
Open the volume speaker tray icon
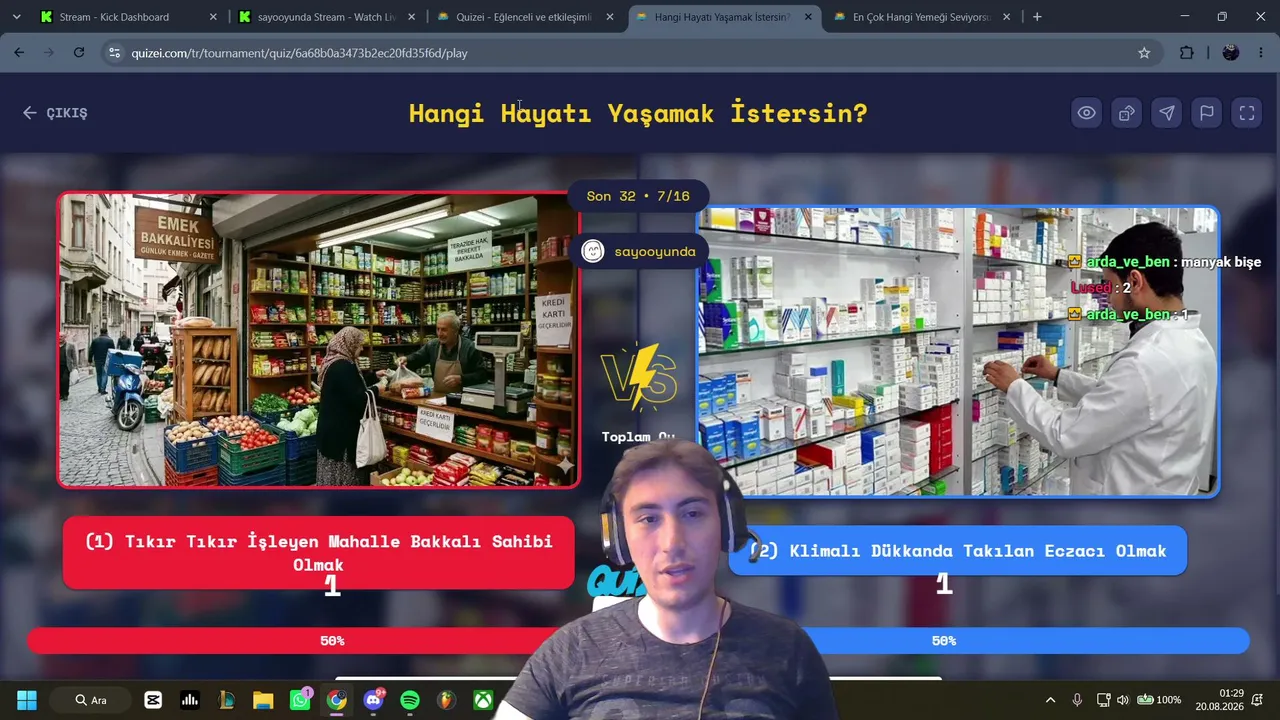[x=1123, y=700]
